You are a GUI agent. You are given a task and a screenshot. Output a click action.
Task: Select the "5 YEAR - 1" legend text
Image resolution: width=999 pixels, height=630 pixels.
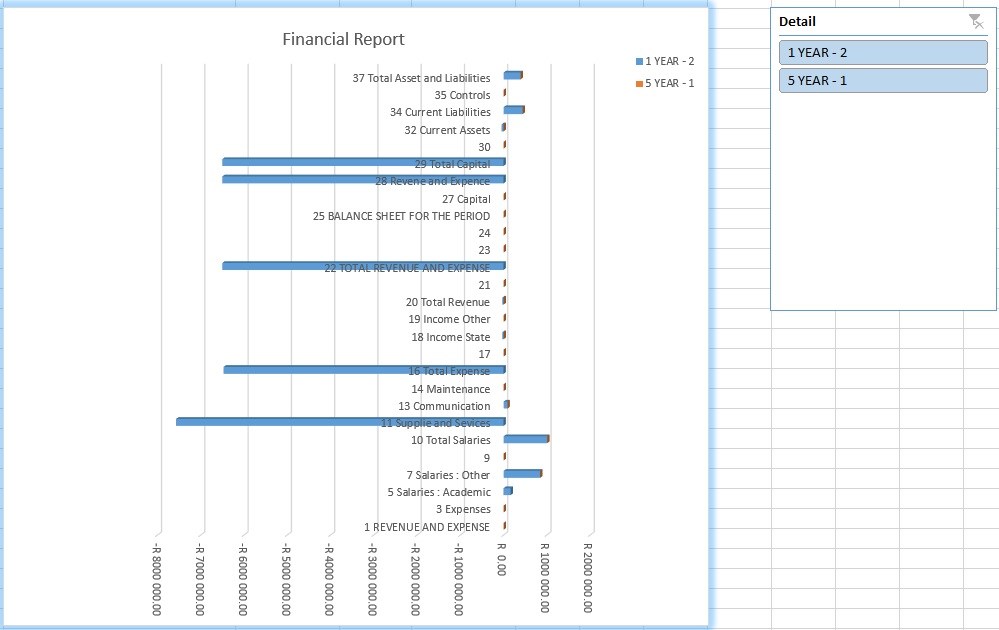669,84
